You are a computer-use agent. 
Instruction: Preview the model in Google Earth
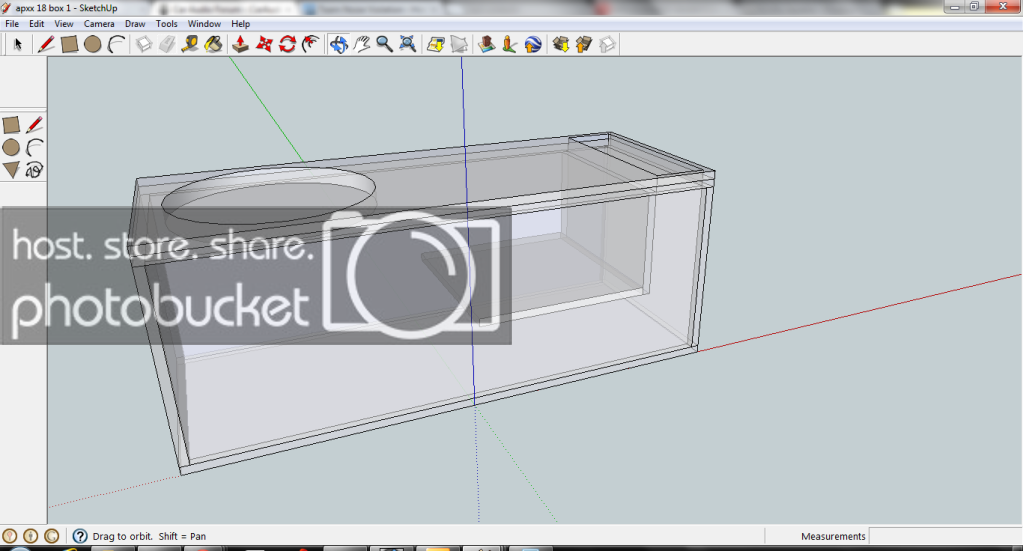point(532,44)
